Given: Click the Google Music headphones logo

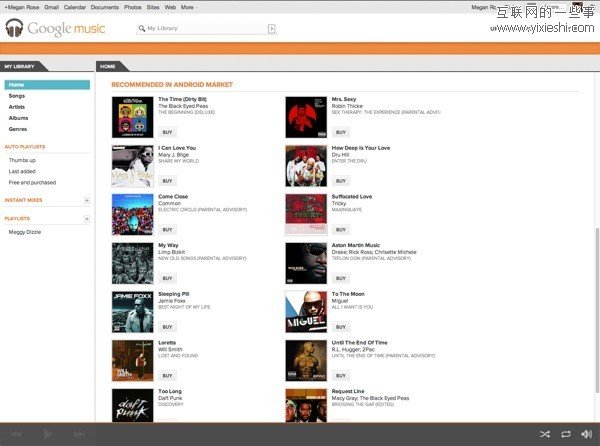Looking at the screenshot, I should point(14,29).
